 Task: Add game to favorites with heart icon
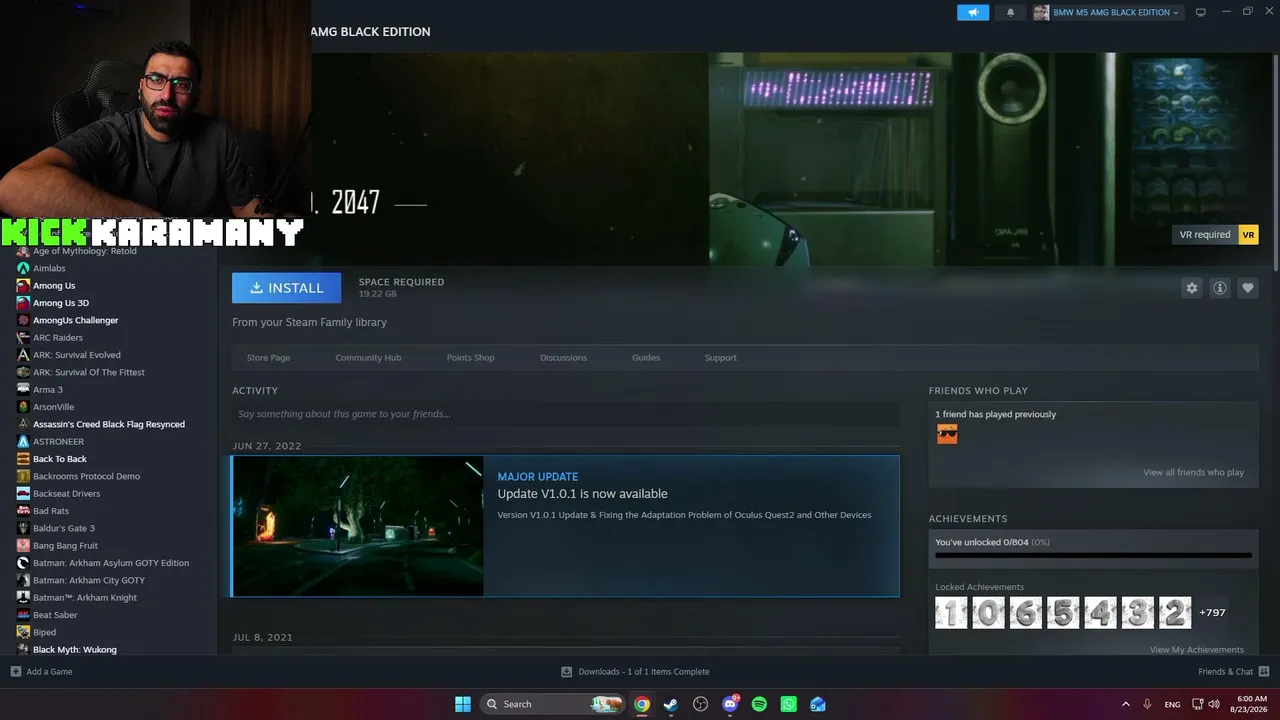1247,288
